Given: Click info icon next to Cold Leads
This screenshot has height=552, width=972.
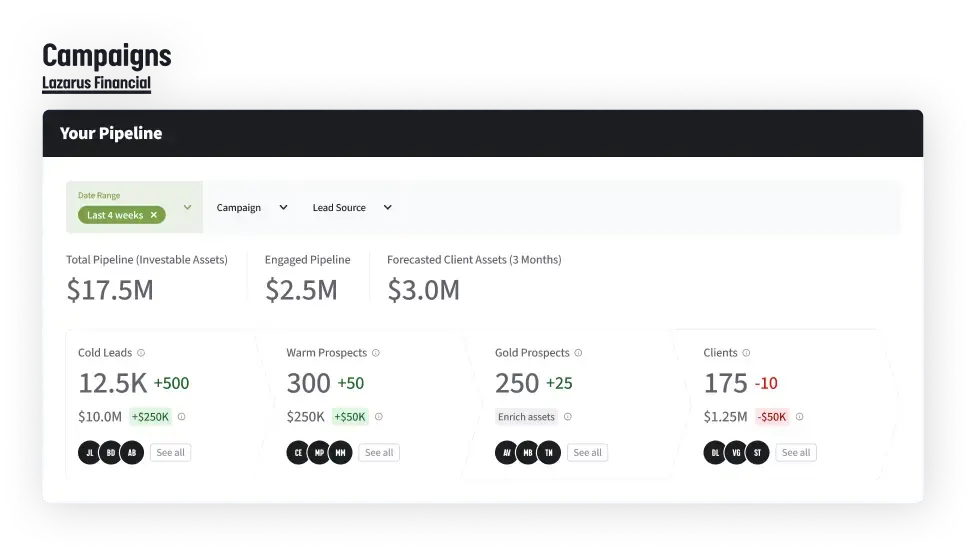Looking at the screenshot, I should click(141, 353).
